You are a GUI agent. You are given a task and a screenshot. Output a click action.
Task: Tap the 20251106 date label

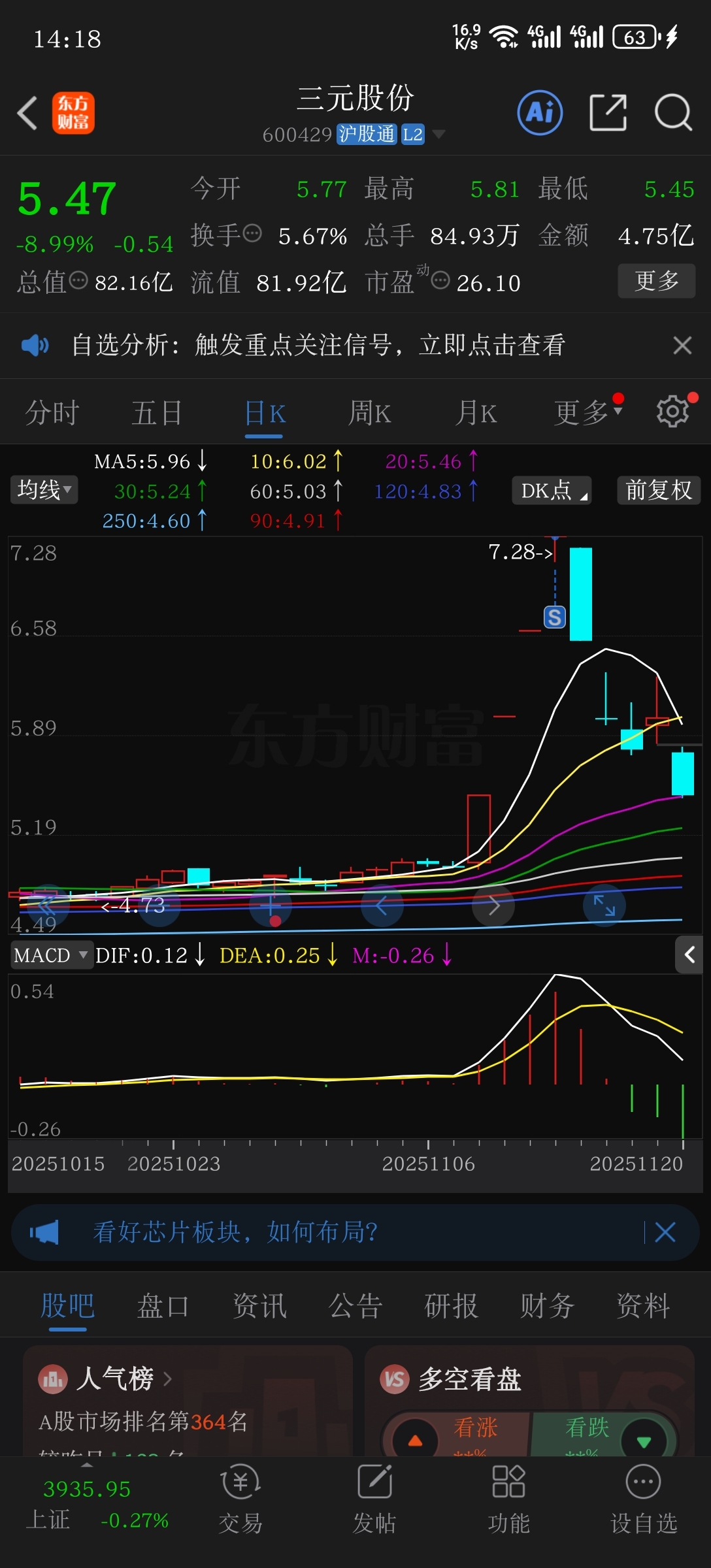point(428,1164)
